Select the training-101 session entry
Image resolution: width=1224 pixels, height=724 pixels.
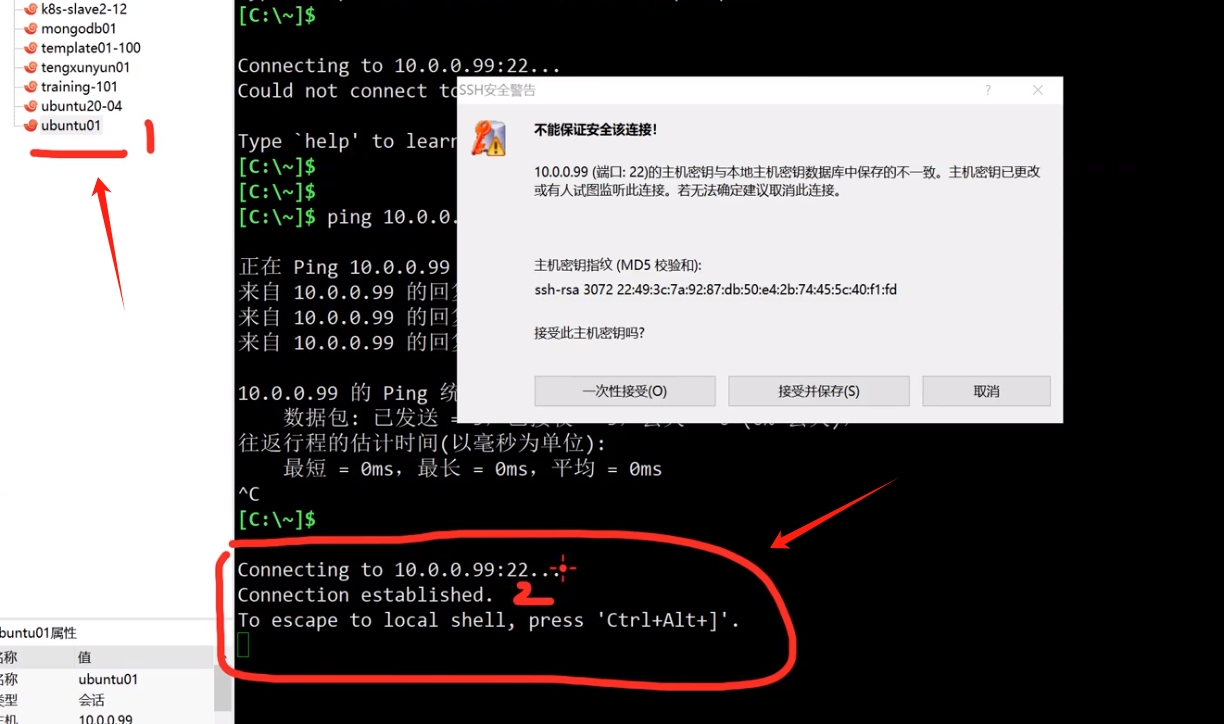(79, 87)
